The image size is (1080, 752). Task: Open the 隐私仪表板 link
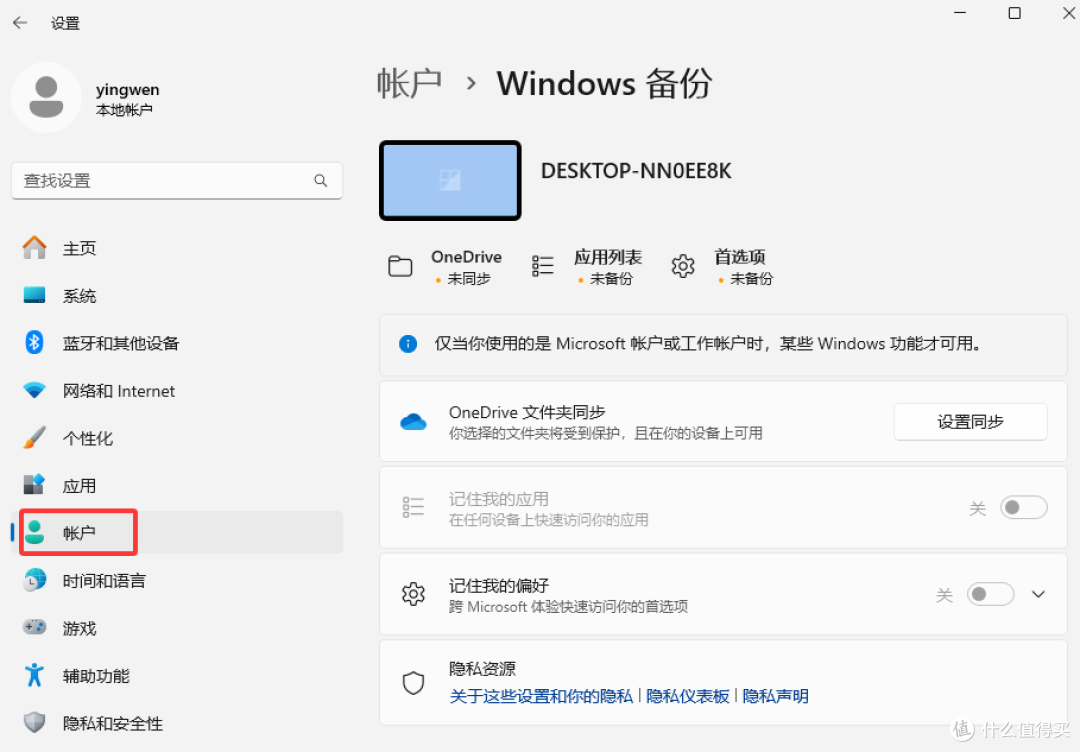pyautogui.click(x=687, y=696)
